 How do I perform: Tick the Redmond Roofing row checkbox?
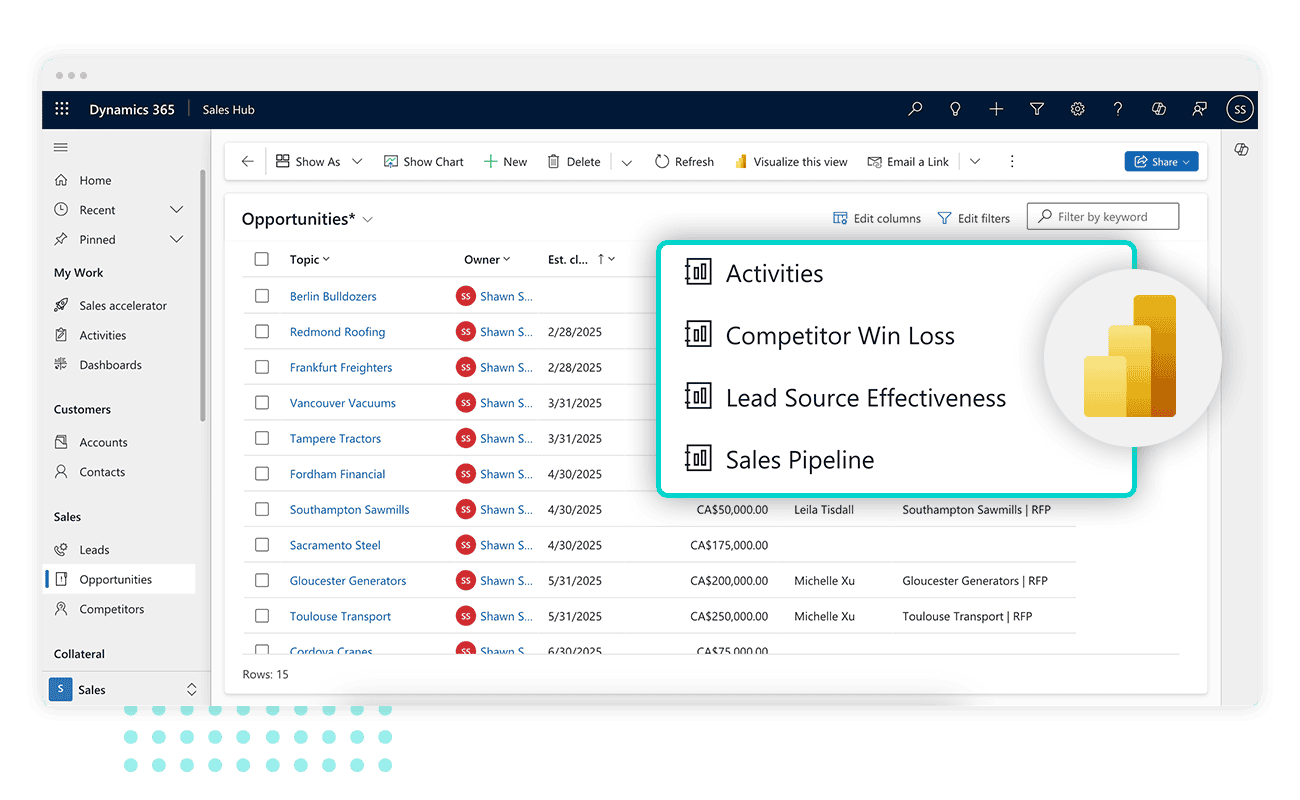(262, 332)
